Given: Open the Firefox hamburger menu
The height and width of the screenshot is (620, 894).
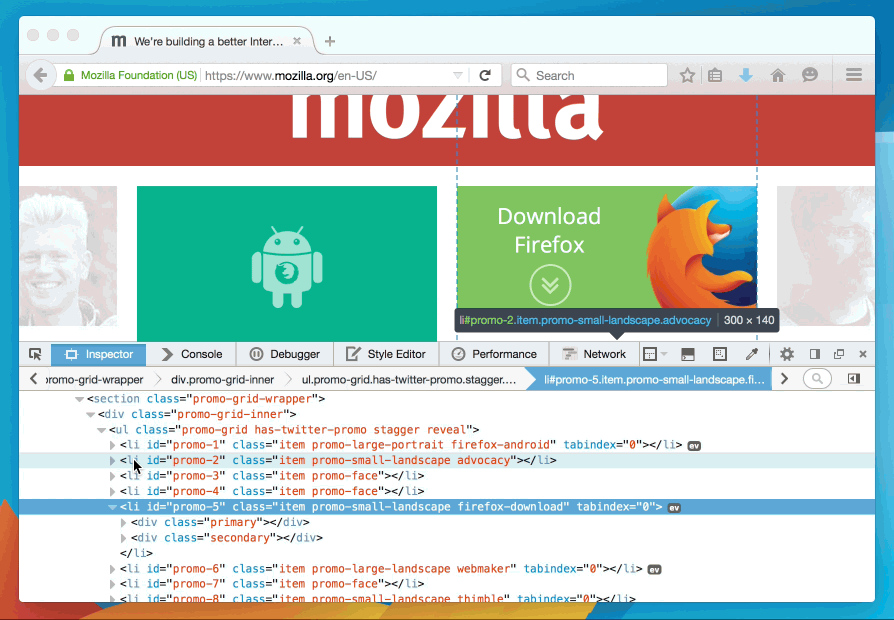Looking at the screenshot, I should click(x=853, y=74).
